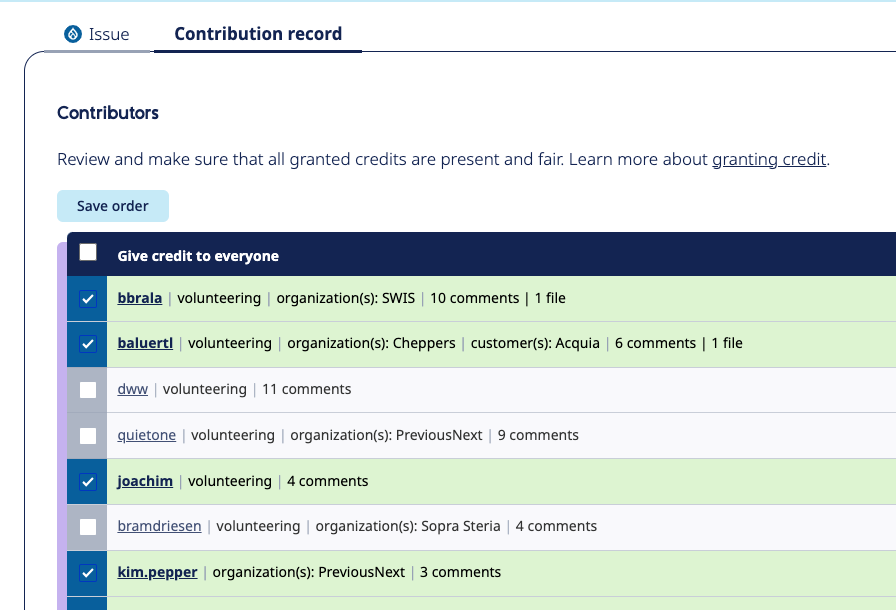Uncheck credit for kim.pepper
This screenshot has width=896, height=610.
coord(87,572)
